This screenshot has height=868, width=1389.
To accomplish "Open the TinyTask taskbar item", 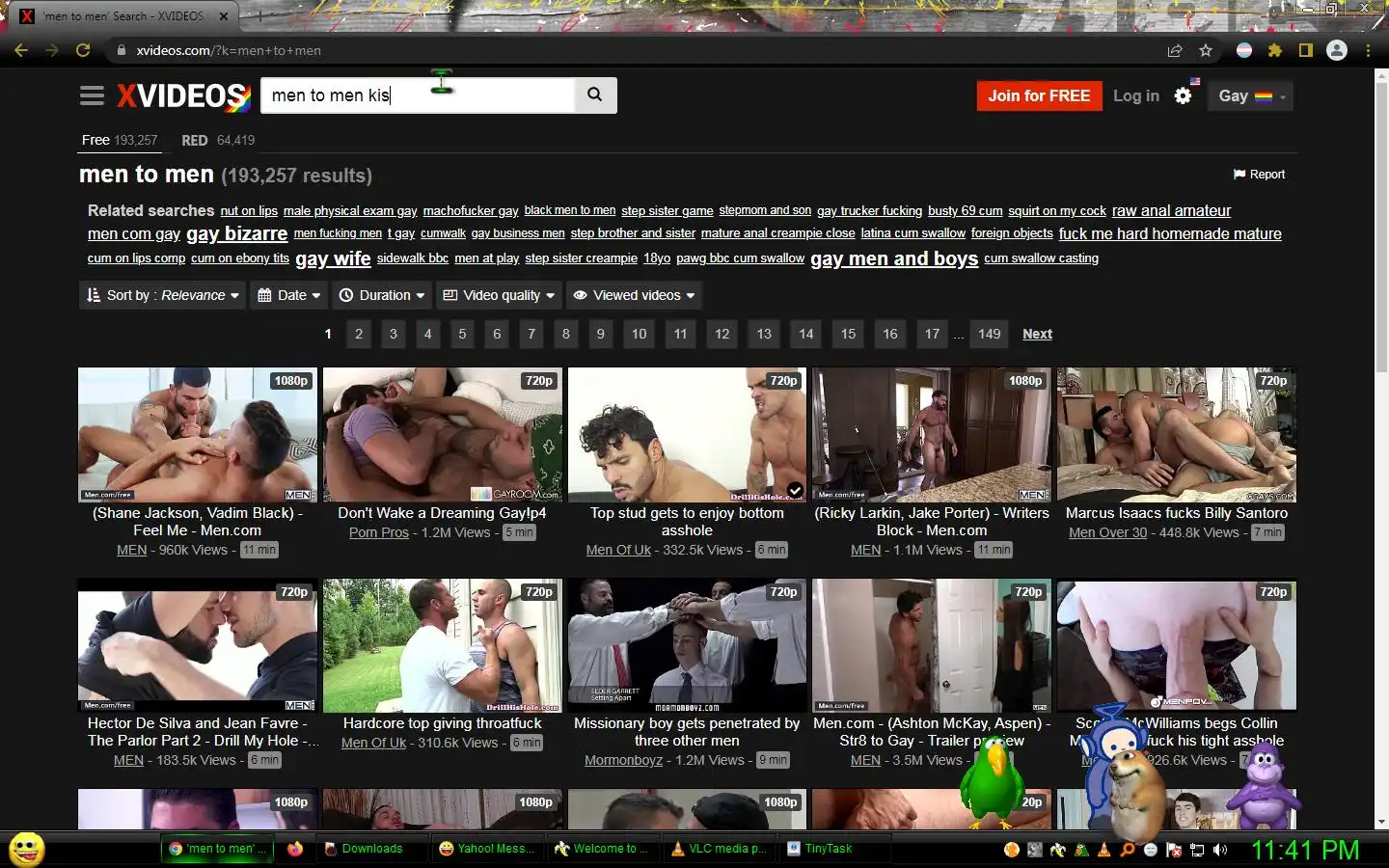I will tap(835, 849).
